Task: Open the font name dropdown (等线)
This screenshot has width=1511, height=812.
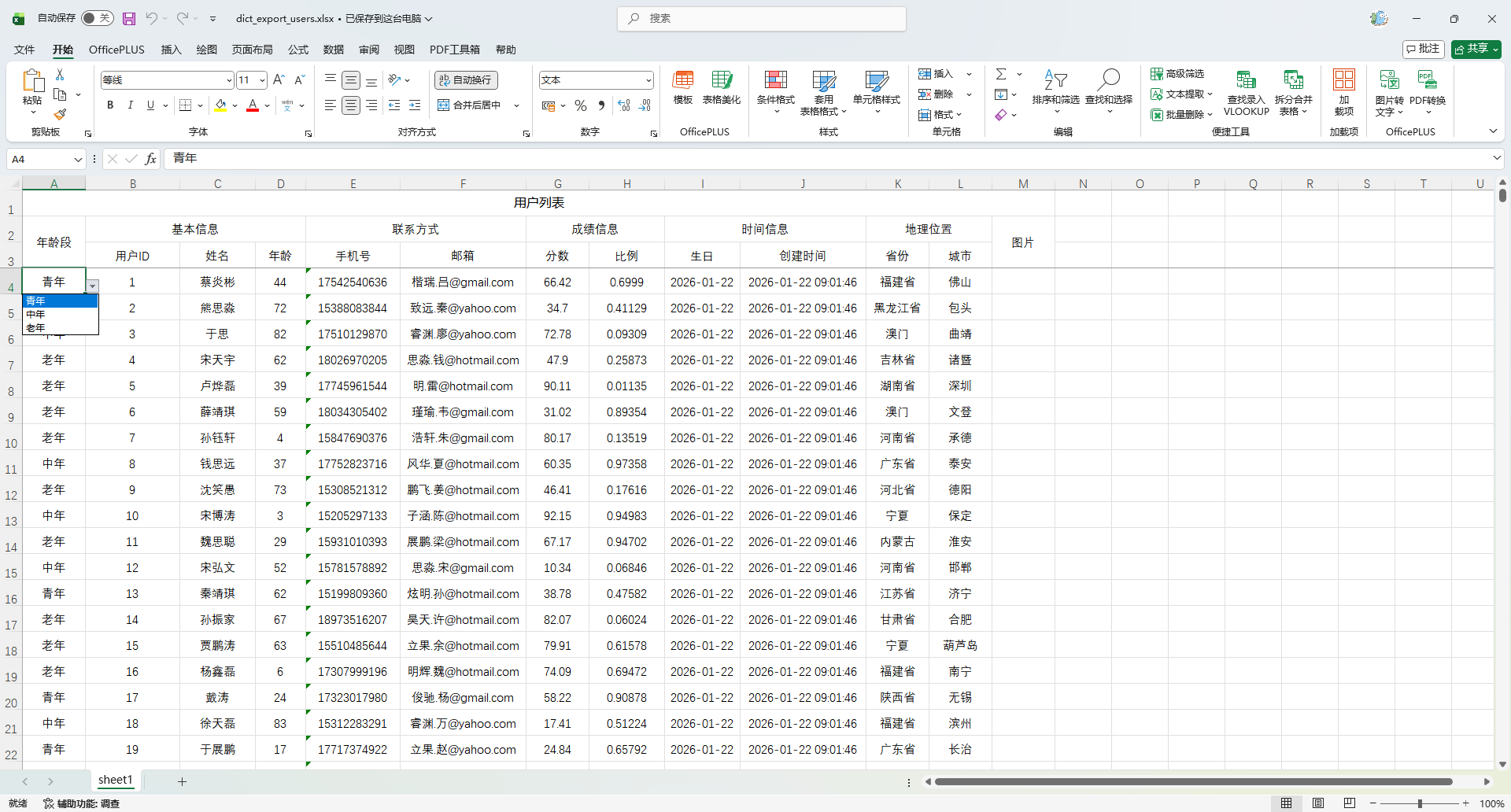Action: coord(229,80)
